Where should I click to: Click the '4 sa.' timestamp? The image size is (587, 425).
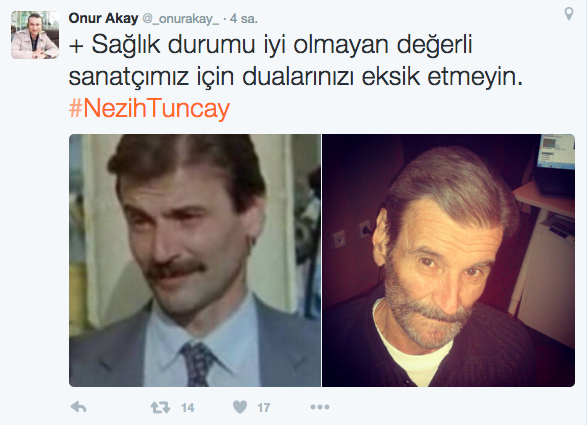(x=244, y=18)
